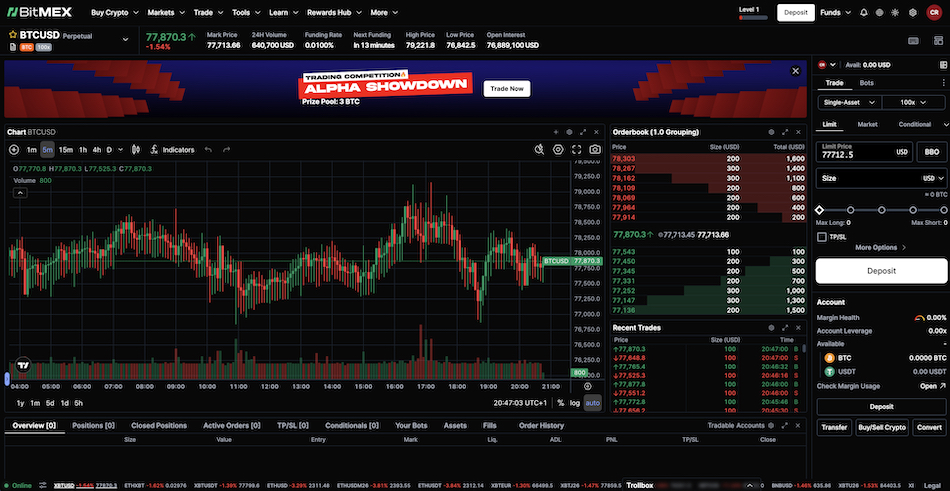Open the chart settings hexagon icon
This screenshot has width=950, height=491.
click(558, 150)
